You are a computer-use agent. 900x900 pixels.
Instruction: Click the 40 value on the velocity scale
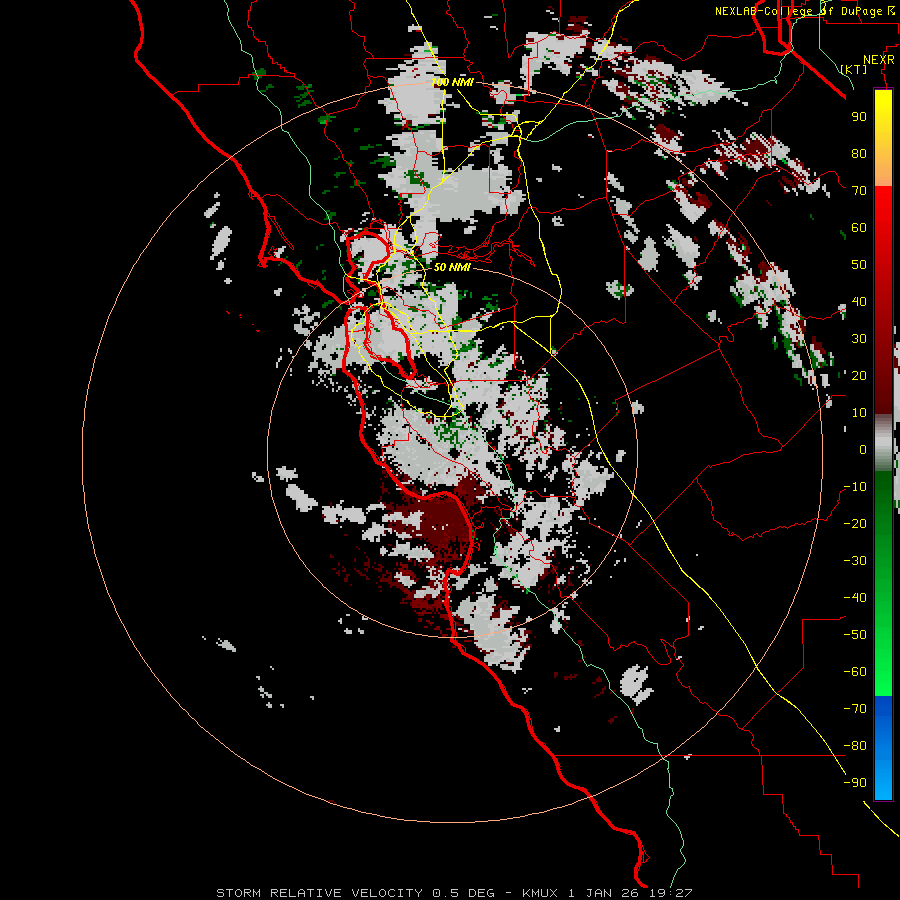pos(859,301)
